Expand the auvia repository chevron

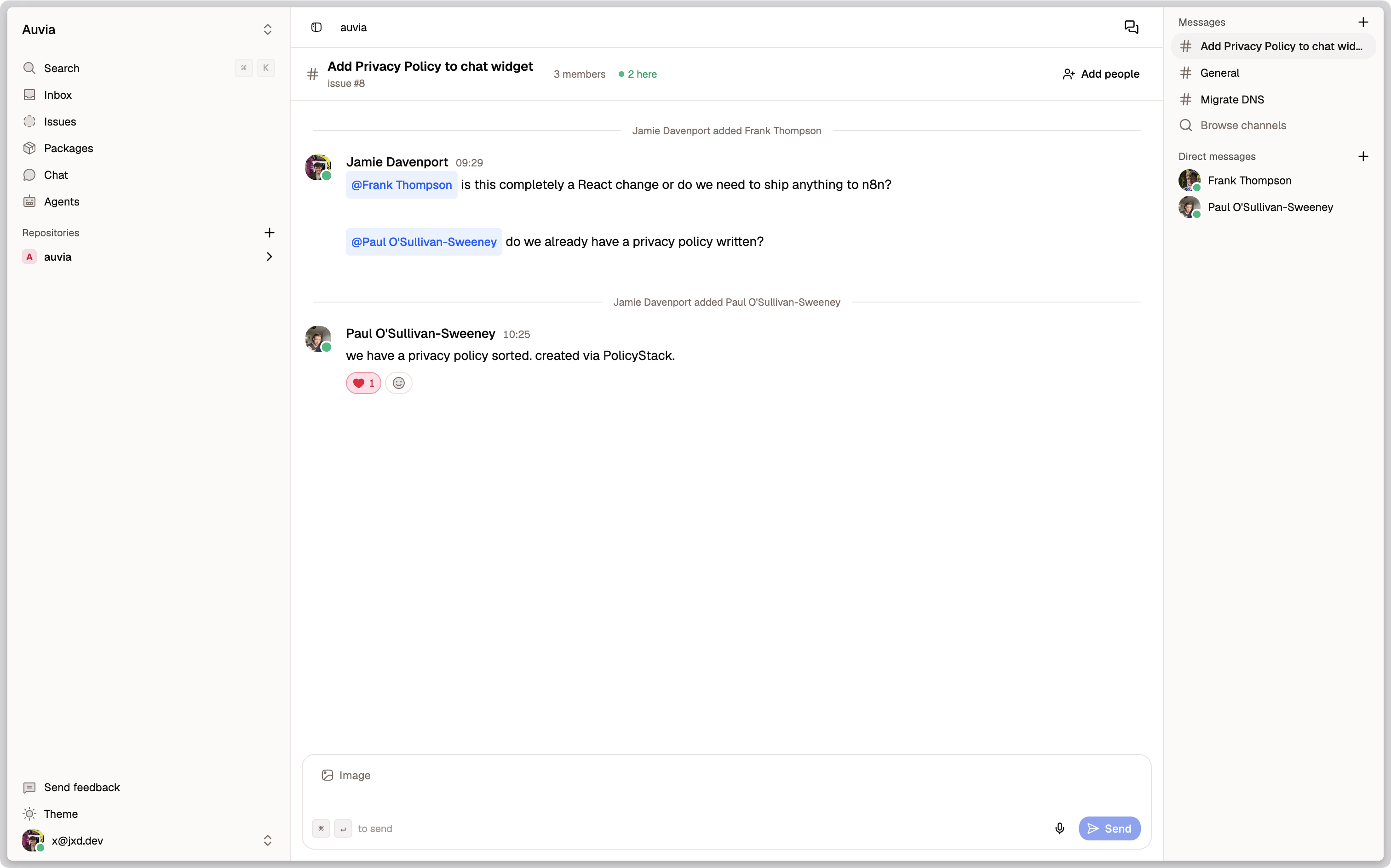[x=269, y=257]
